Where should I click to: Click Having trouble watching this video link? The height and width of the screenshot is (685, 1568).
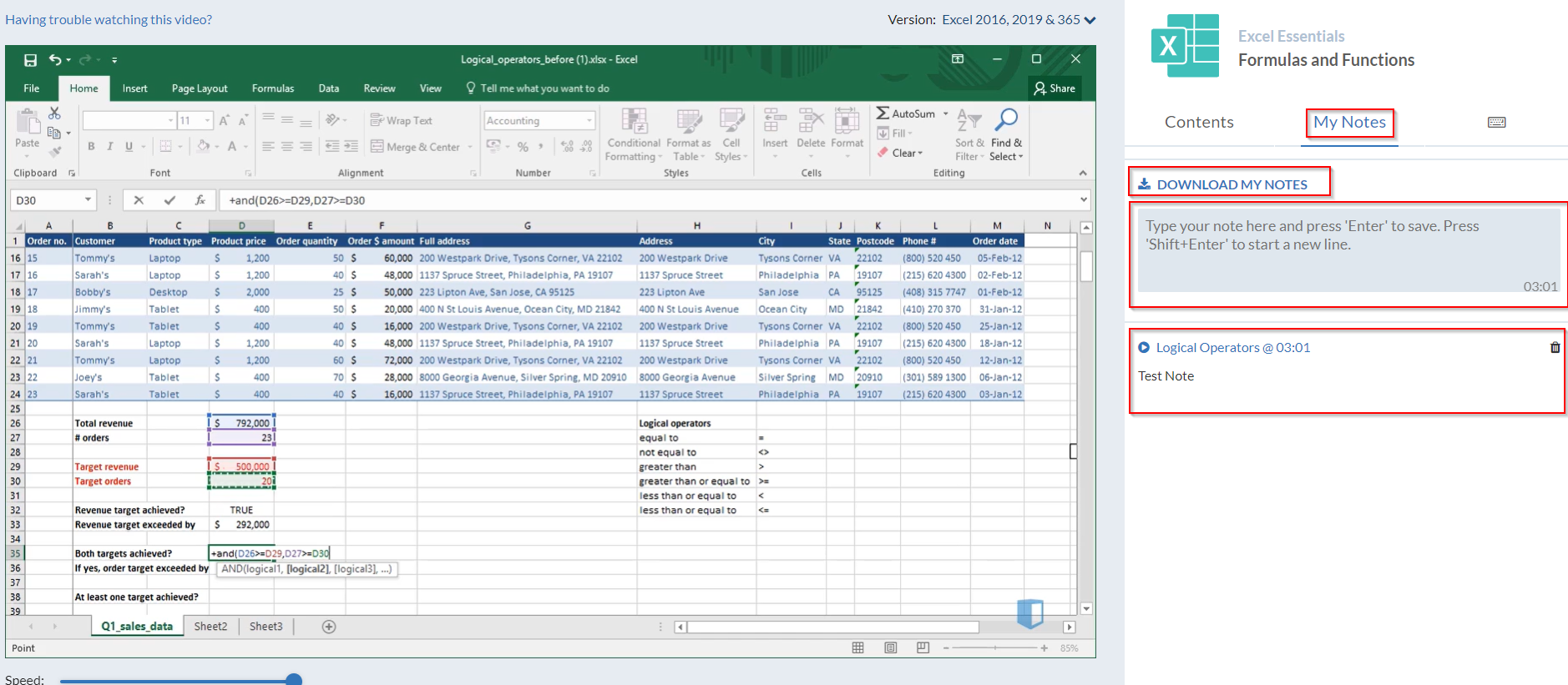tap(109, 20)
